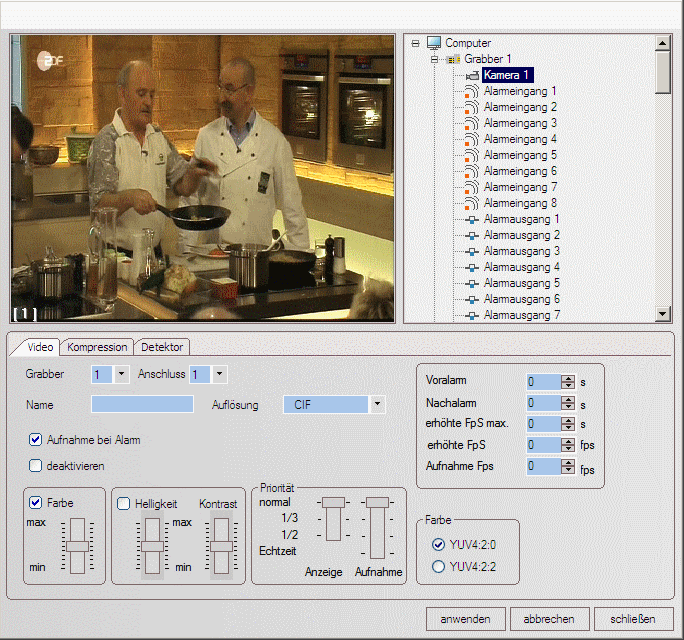Click the Farbe slider handle
Screen dimensions: 684x640
78,546
